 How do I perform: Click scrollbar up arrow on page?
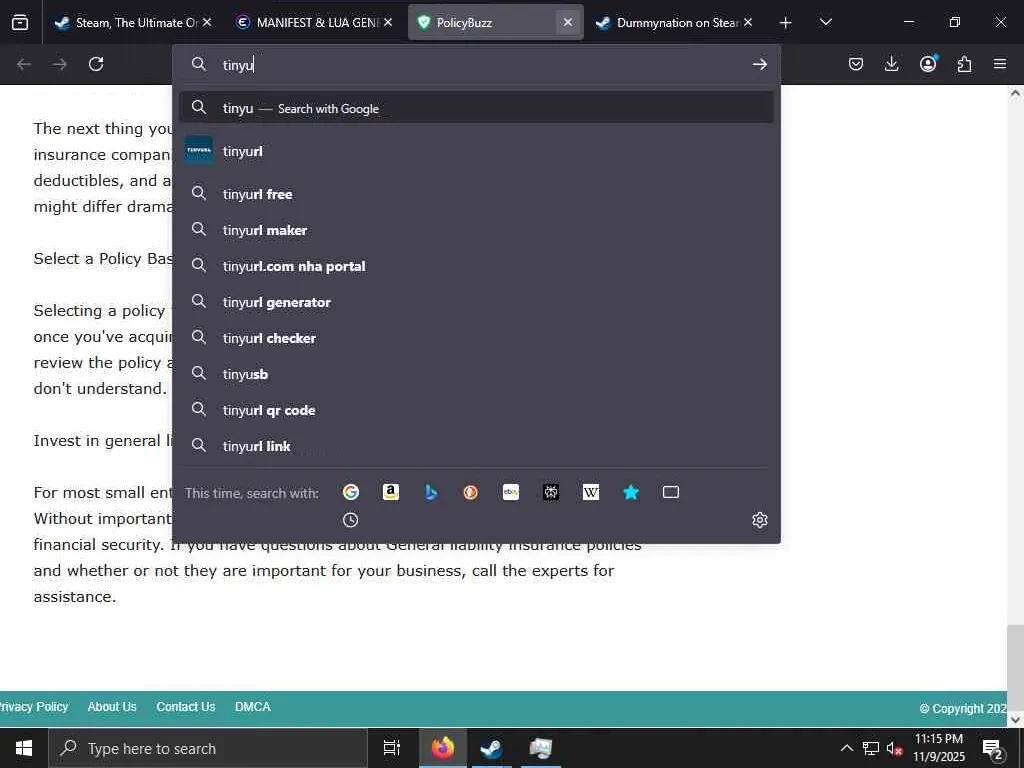coord(1015,93)
